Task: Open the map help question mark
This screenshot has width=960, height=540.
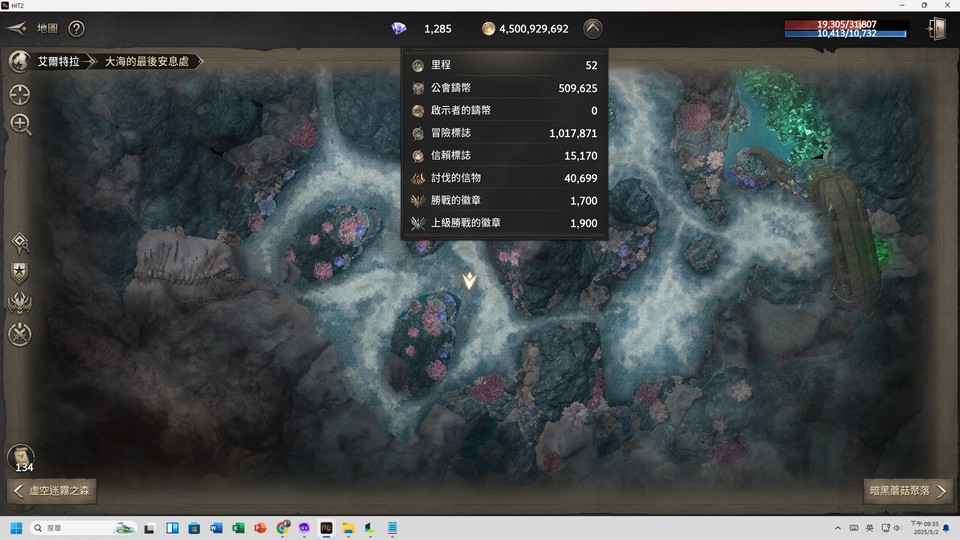Action: coord(77,28)
